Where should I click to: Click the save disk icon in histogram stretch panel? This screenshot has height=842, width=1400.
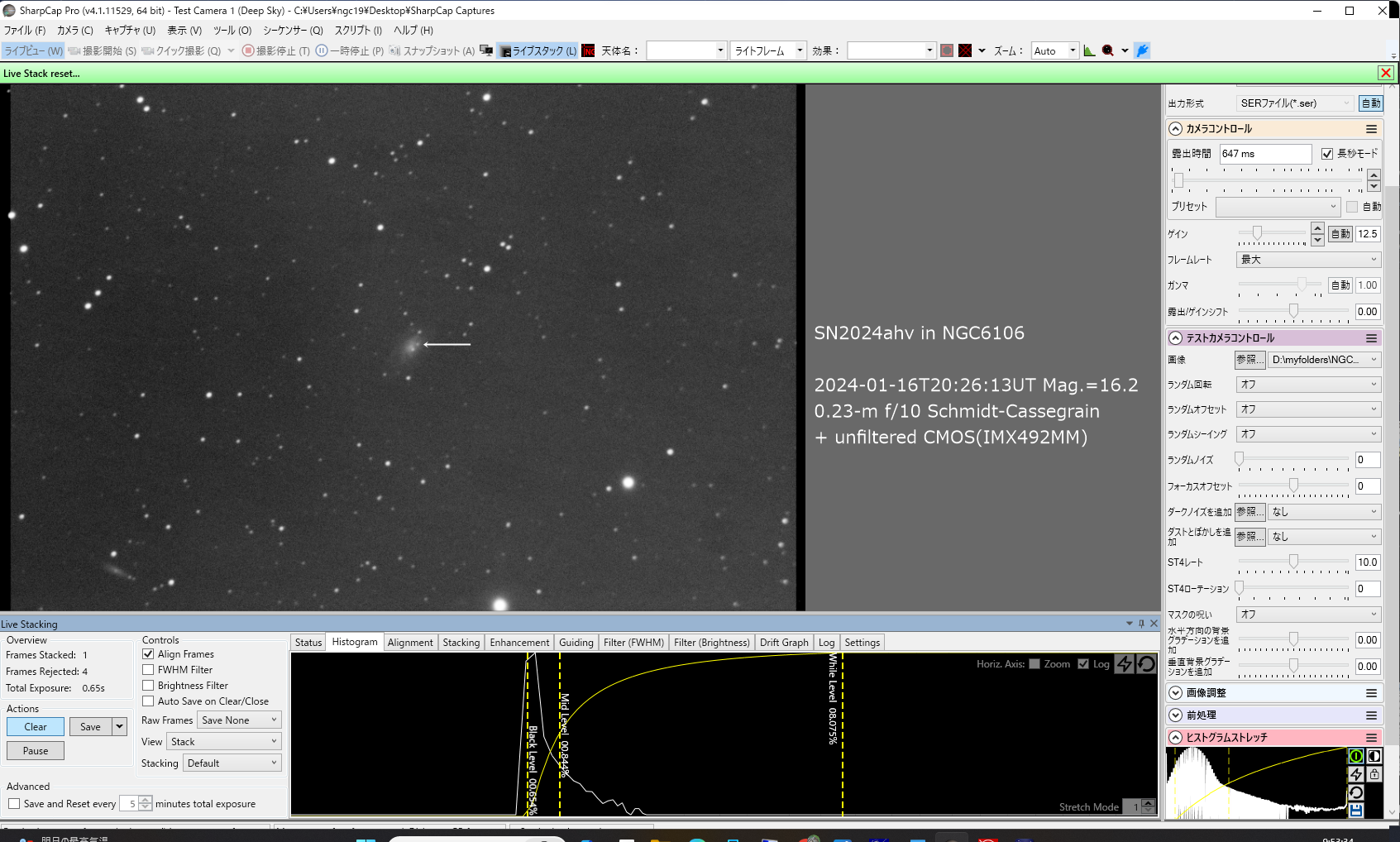point(1356,811)
